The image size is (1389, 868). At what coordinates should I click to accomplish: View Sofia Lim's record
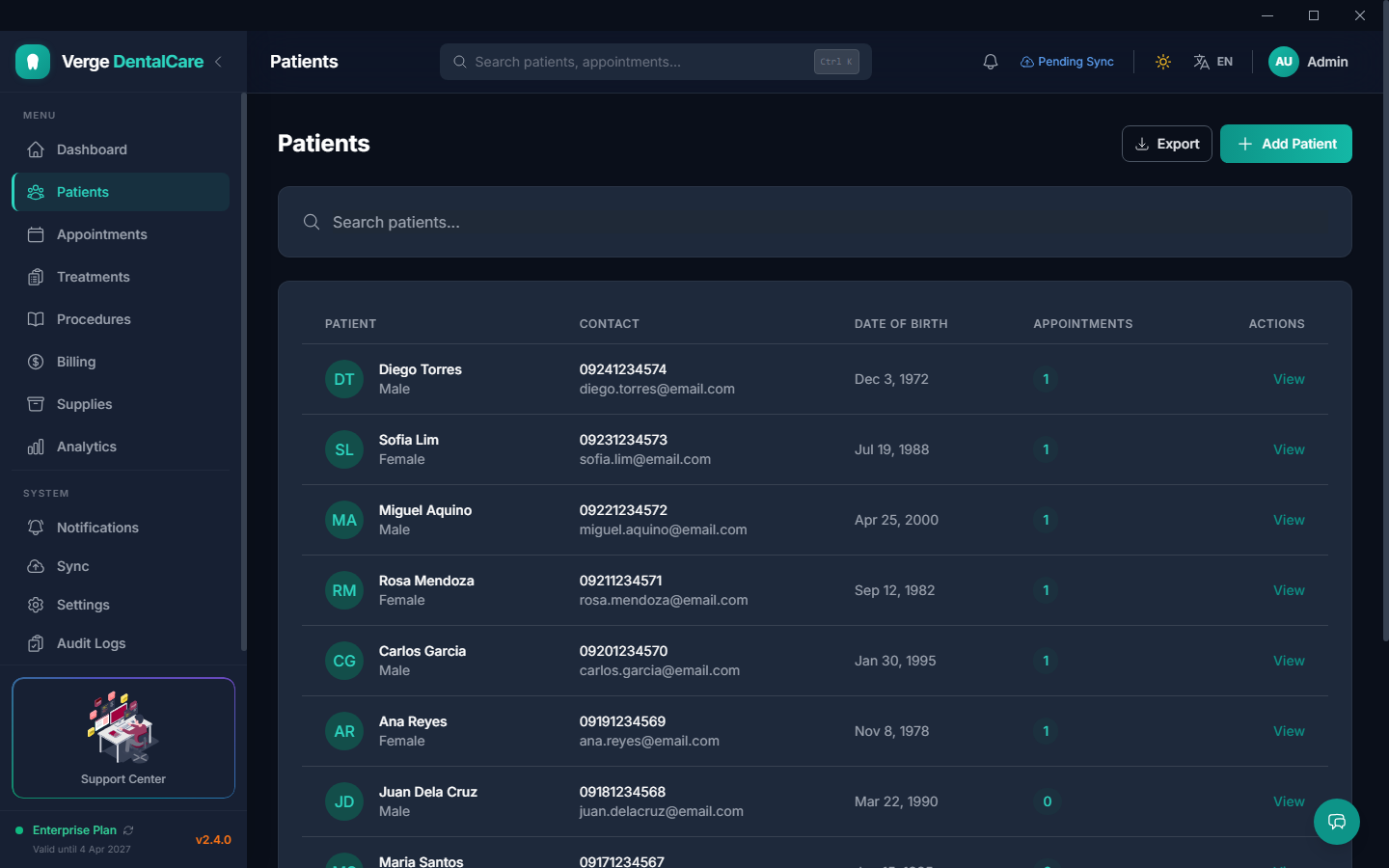[x=1289, y=449]
